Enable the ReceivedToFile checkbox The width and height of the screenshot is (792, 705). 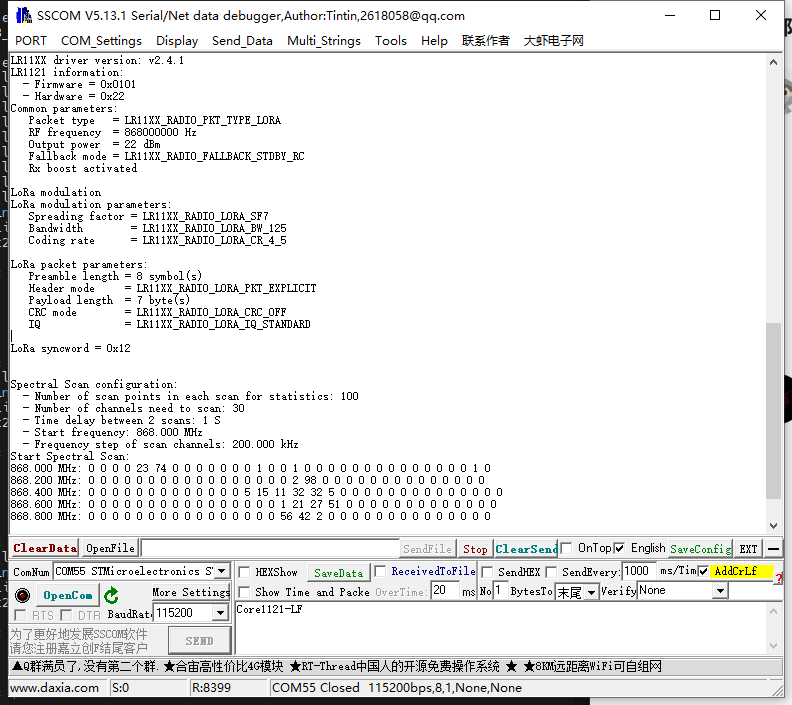[x=380, y=571]
